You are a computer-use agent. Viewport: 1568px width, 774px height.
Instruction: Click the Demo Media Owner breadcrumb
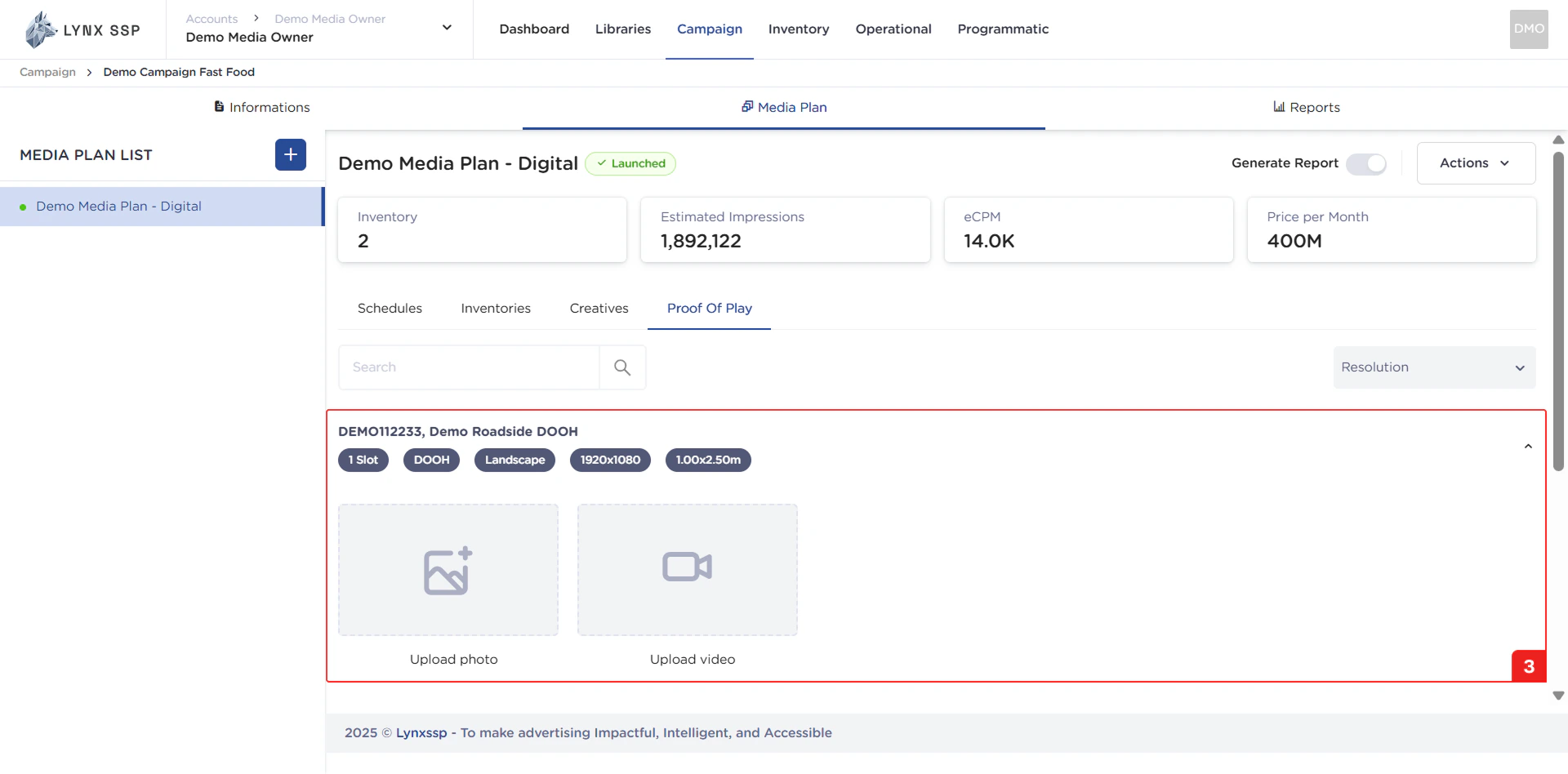[x=330, y=19]
